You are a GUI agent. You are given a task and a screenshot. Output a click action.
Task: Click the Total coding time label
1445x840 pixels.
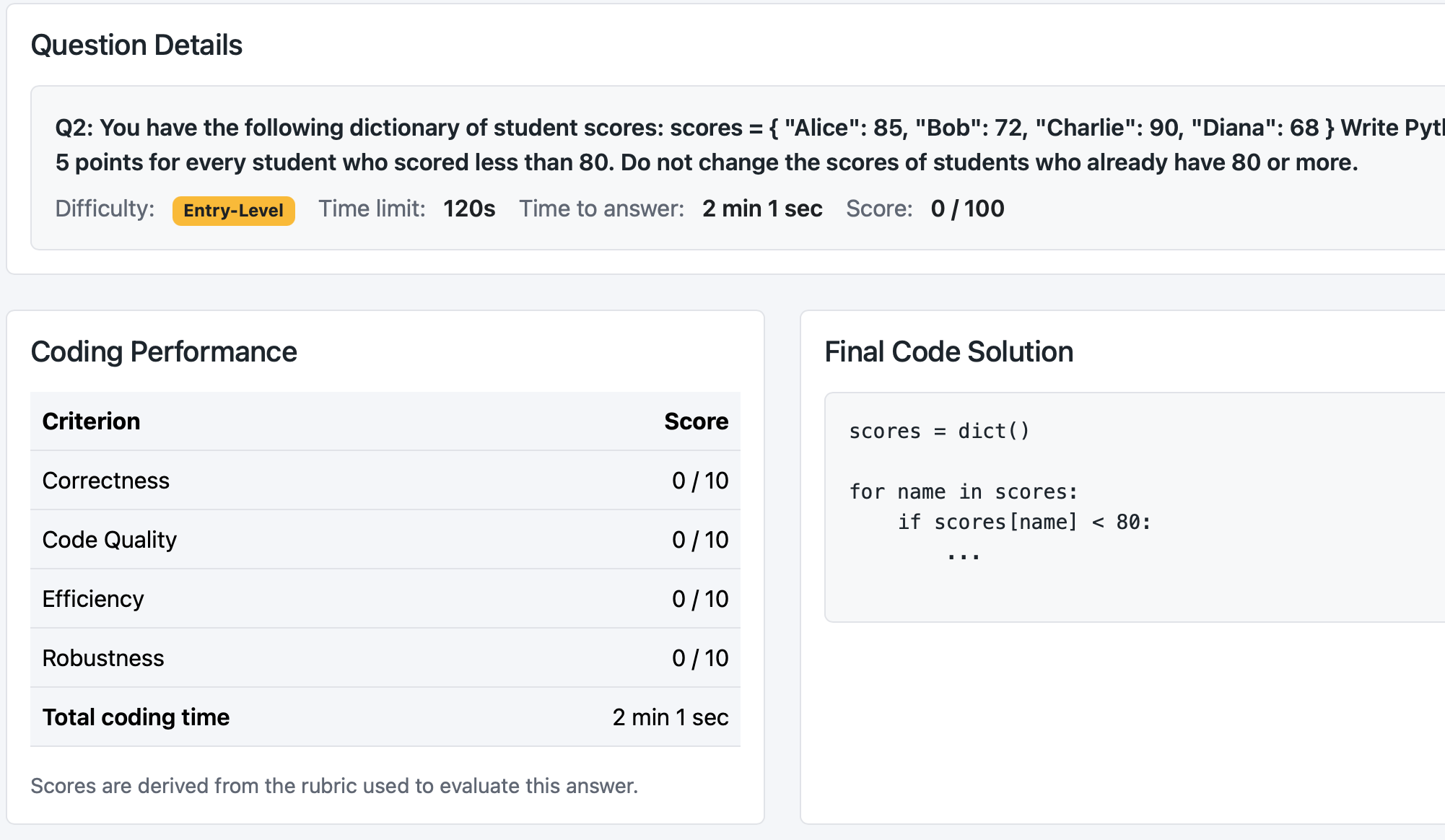136,717
